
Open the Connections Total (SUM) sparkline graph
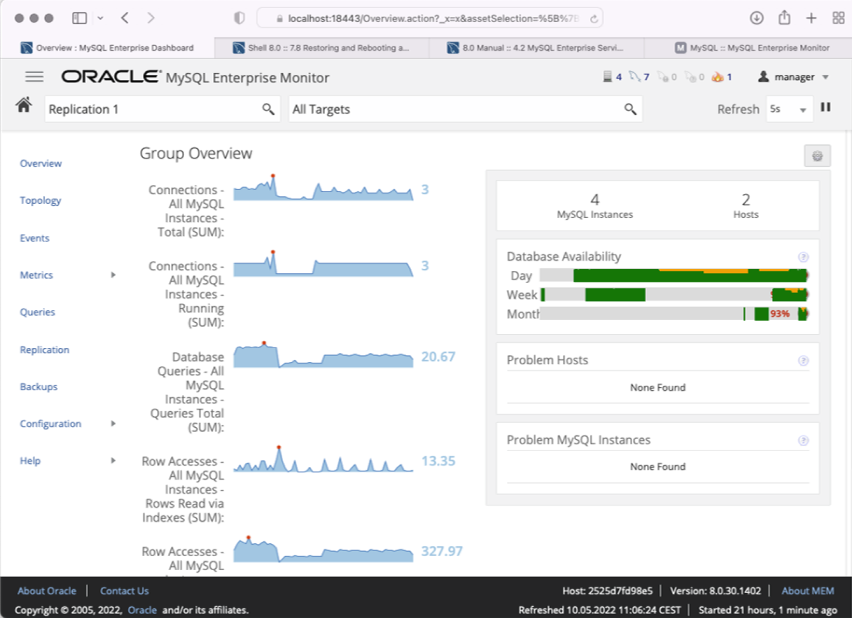(323, 188)
